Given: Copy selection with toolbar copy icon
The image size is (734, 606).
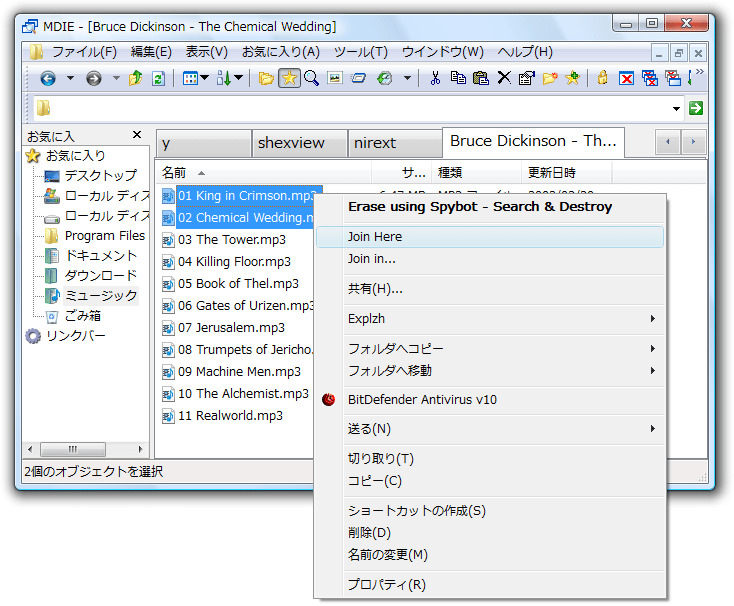Looking at the screenshot, I should 458,78.
